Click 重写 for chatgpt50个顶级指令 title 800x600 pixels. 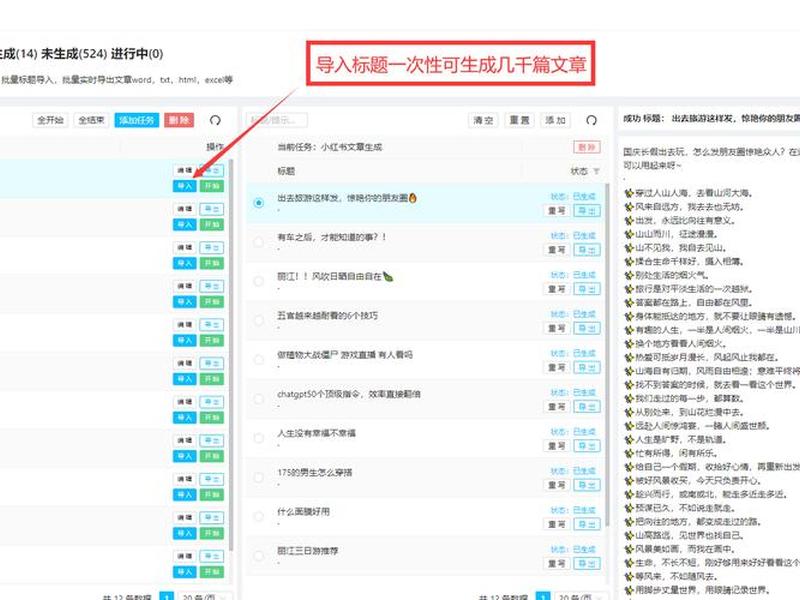(x=556, y=407)
